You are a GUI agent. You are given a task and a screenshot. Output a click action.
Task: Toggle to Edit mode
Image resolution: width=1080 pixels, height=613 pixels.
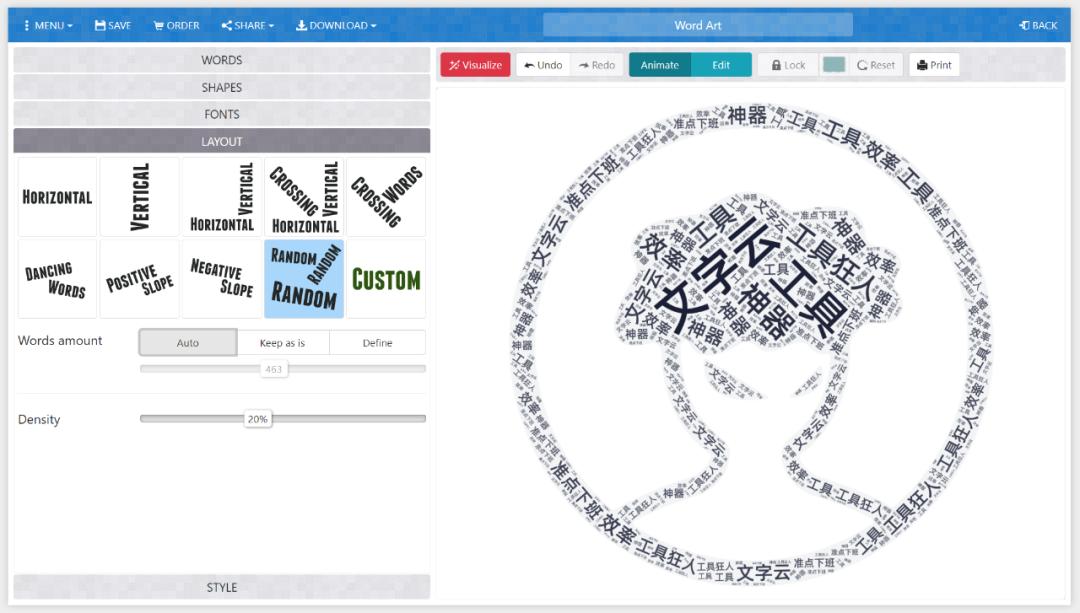[x=721, y=65]
